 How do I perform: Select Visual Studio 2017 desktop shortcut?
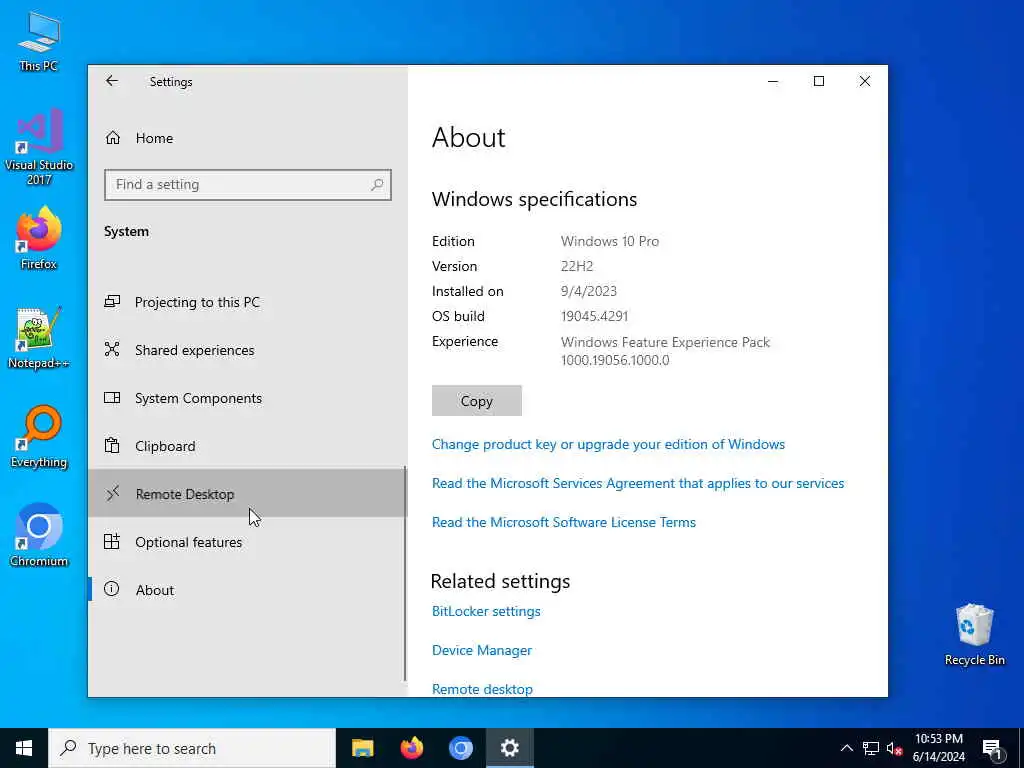coord(39,148)
